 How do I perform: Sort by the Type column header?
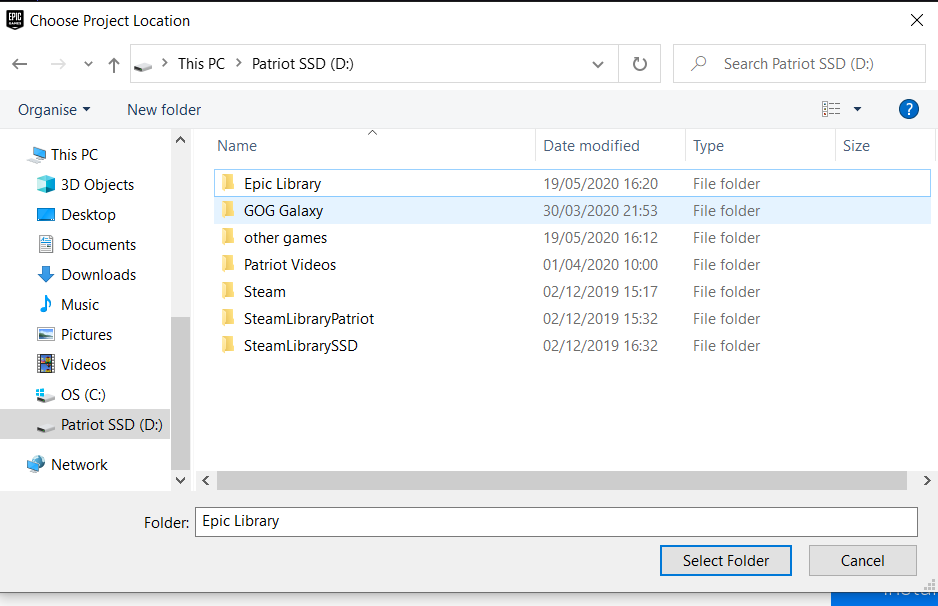pos(708,145)
